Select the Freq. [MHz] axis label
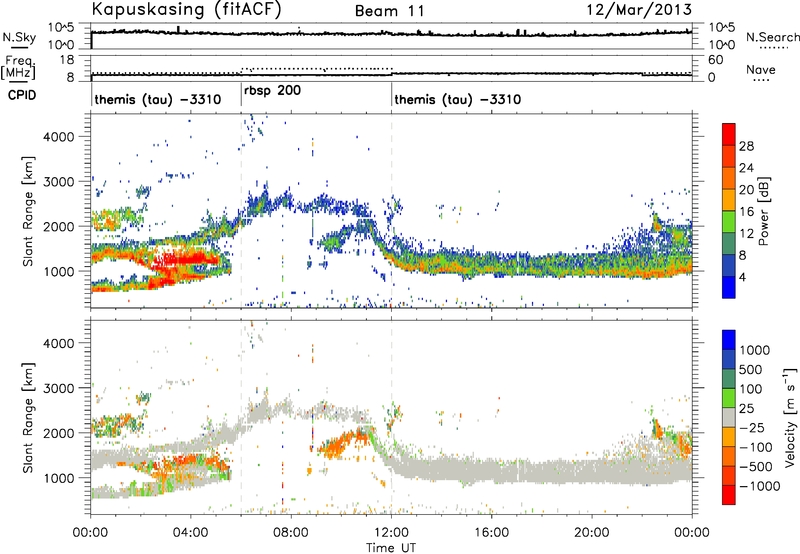Viewport: 800px width, 554px height. [18, 67]
